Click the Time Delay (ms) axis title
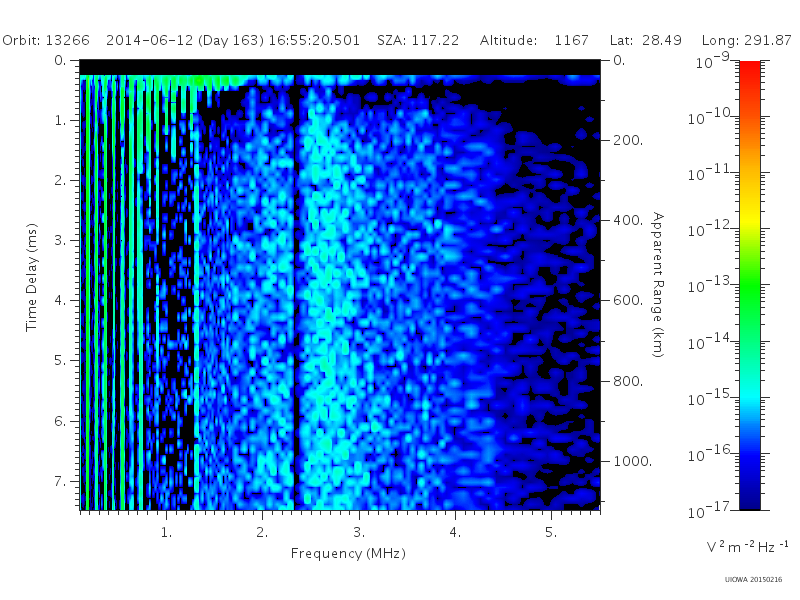Image resolution: width=800 pixels, height=600 pixels. [32, 277]
